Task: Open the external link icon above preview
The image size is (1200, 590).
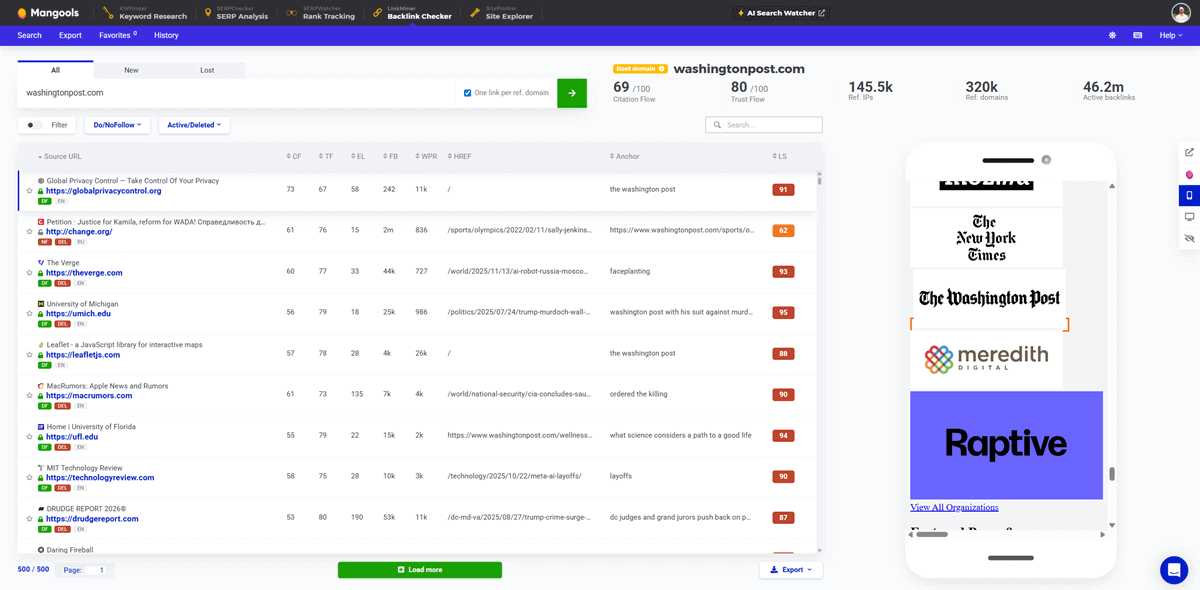Action: 1188,152
